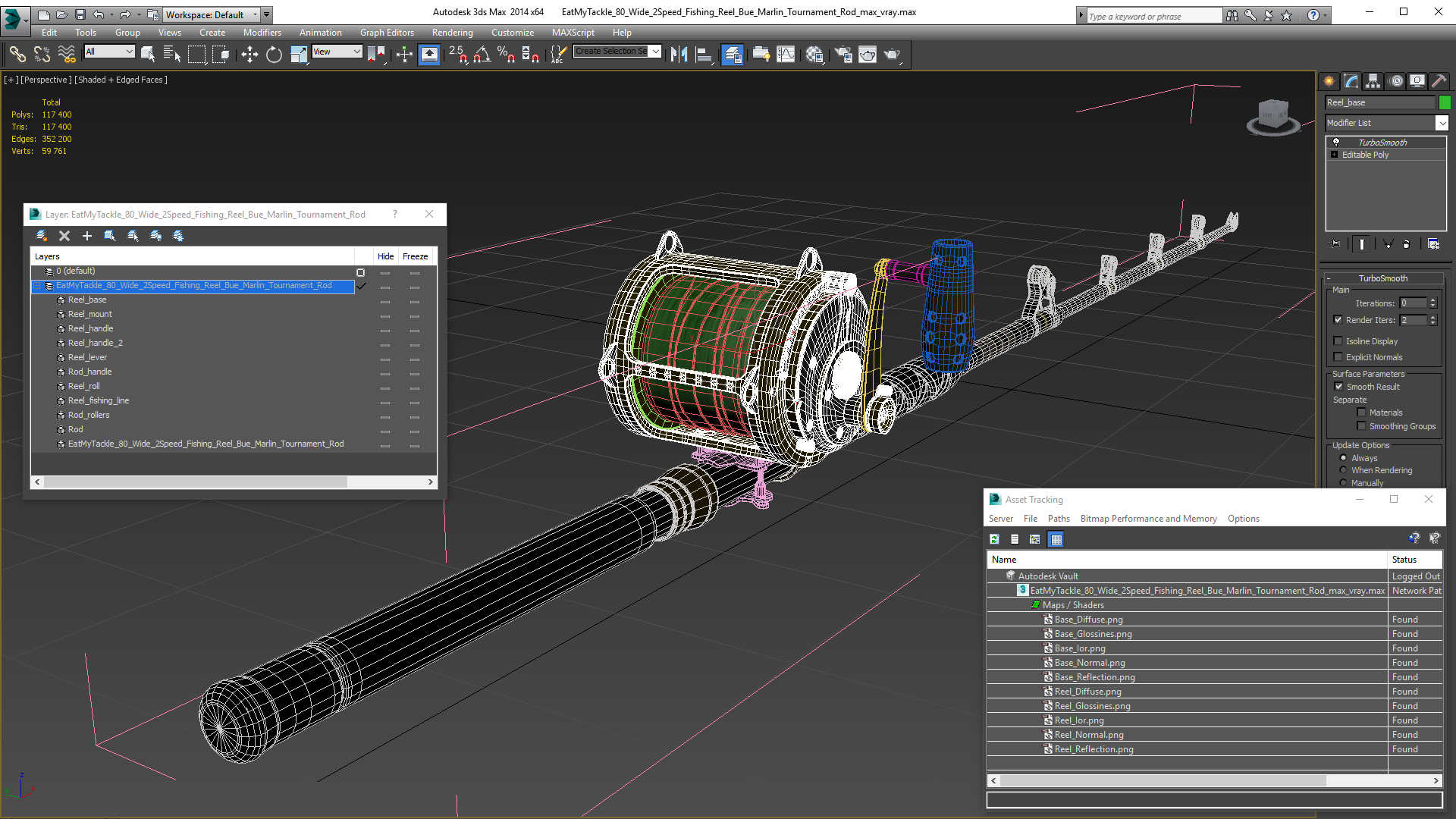Select the Move transform tool
This screenshot has height=819, width=1456.
coord(249,54)
